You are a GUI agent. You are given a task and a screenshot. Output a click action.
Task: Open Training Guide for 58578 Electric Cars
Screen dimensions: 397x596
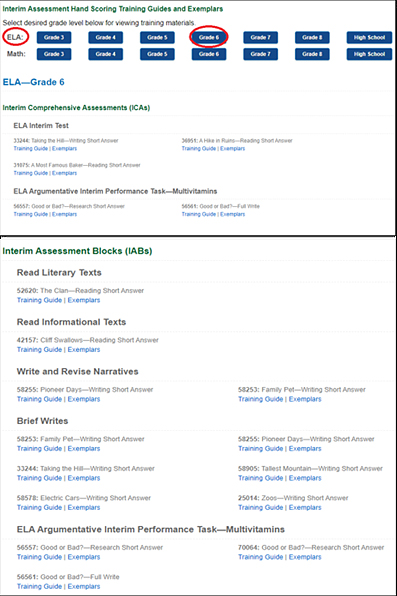[39, 507]
